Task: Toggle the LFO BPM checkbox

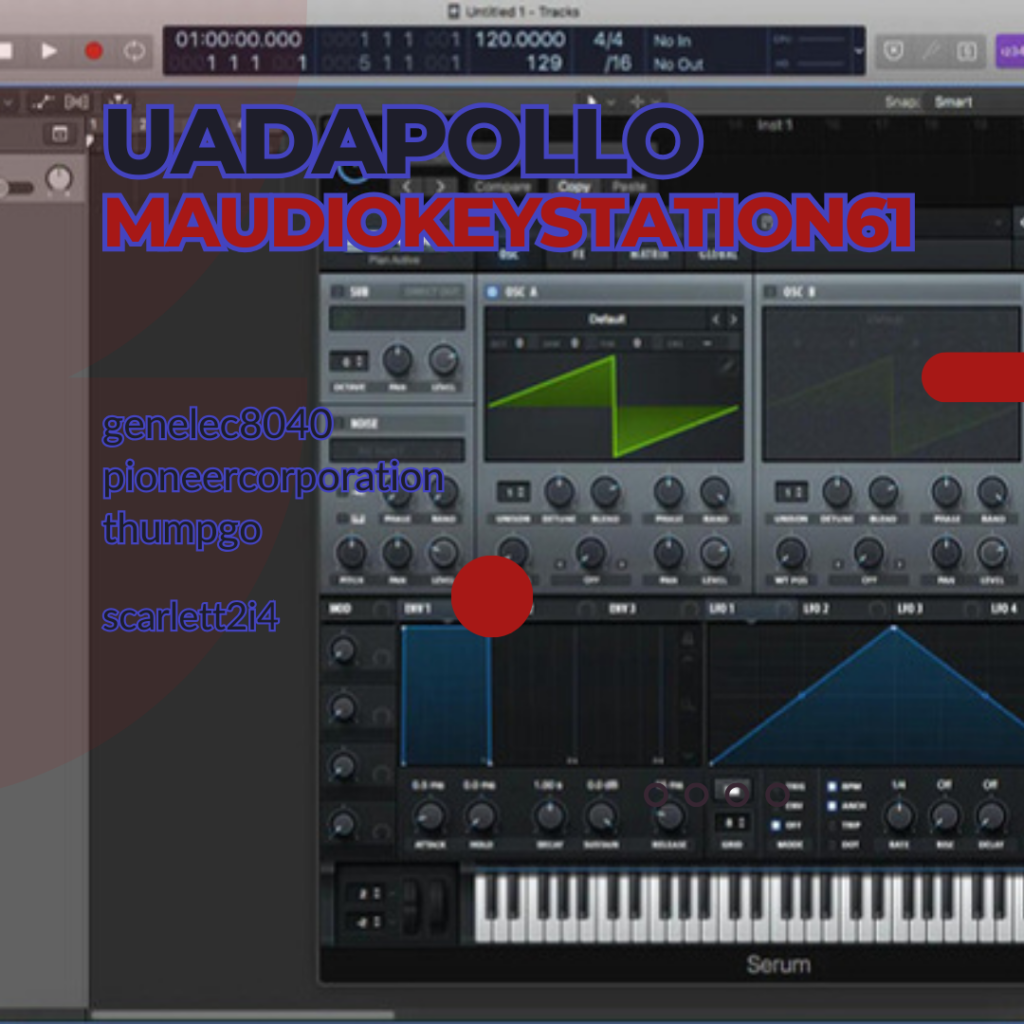Action: click(832, 786)
